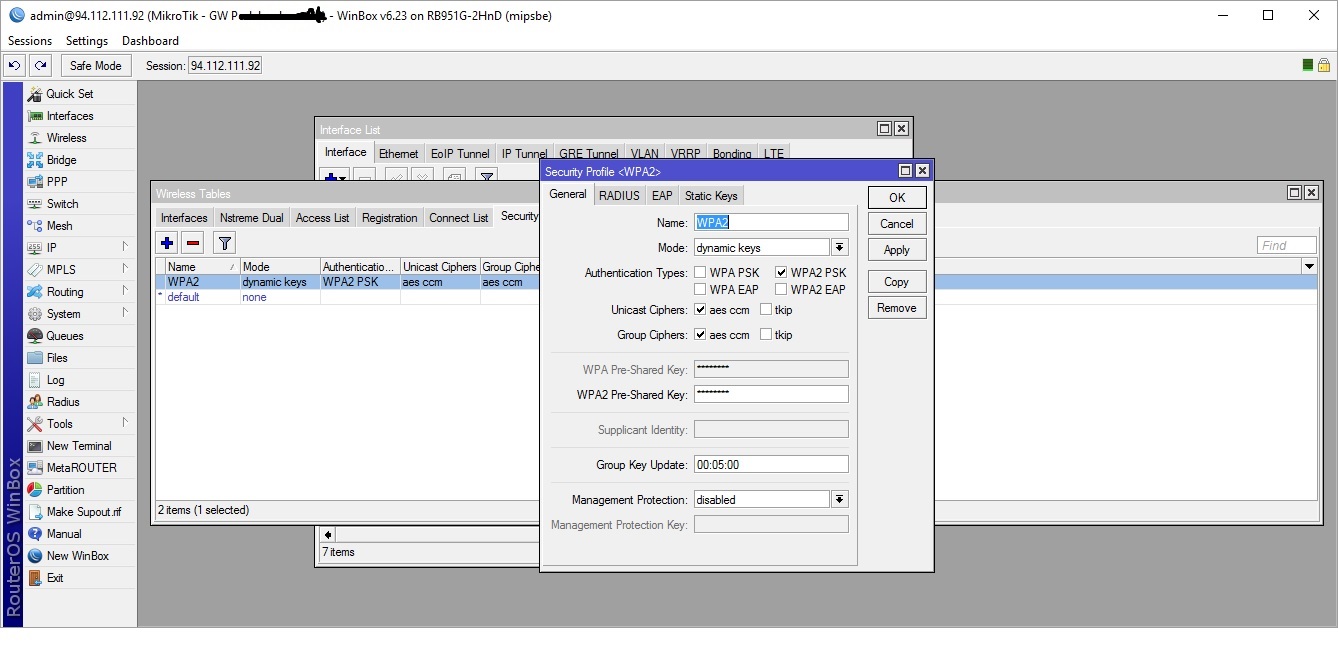Click the lock icon in top-right toolbar

click(1323, 65)
